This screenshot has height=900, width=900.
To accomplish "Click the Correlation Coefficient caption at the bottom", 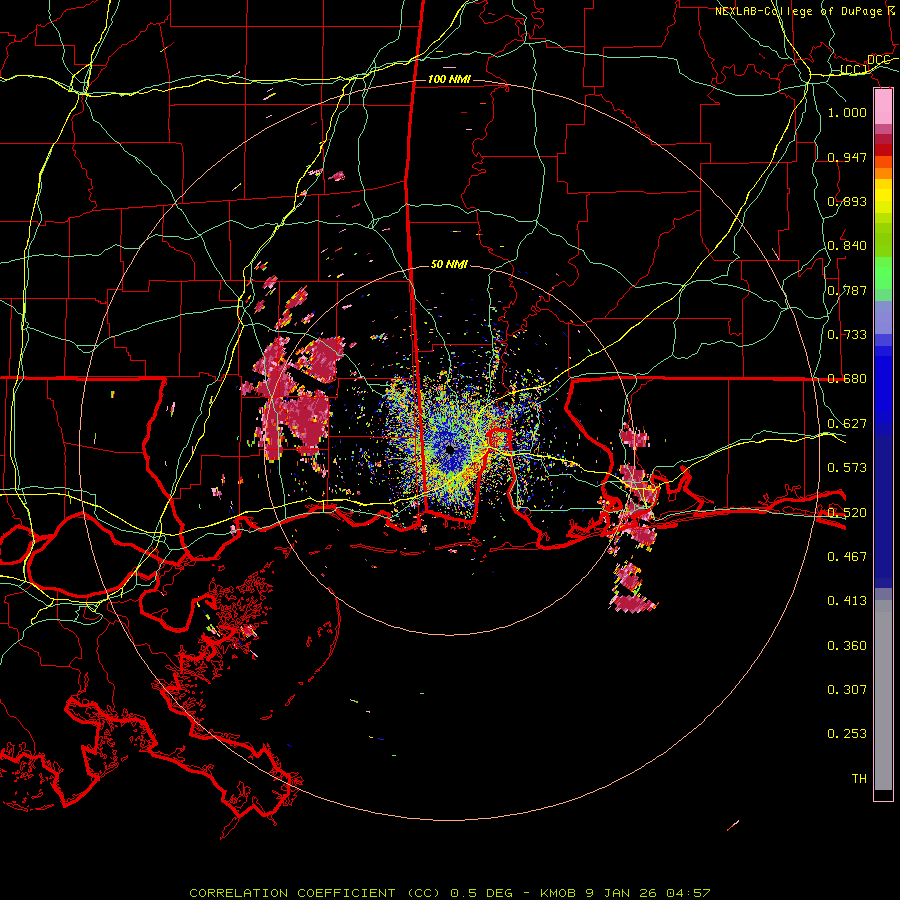I will 449,893.
